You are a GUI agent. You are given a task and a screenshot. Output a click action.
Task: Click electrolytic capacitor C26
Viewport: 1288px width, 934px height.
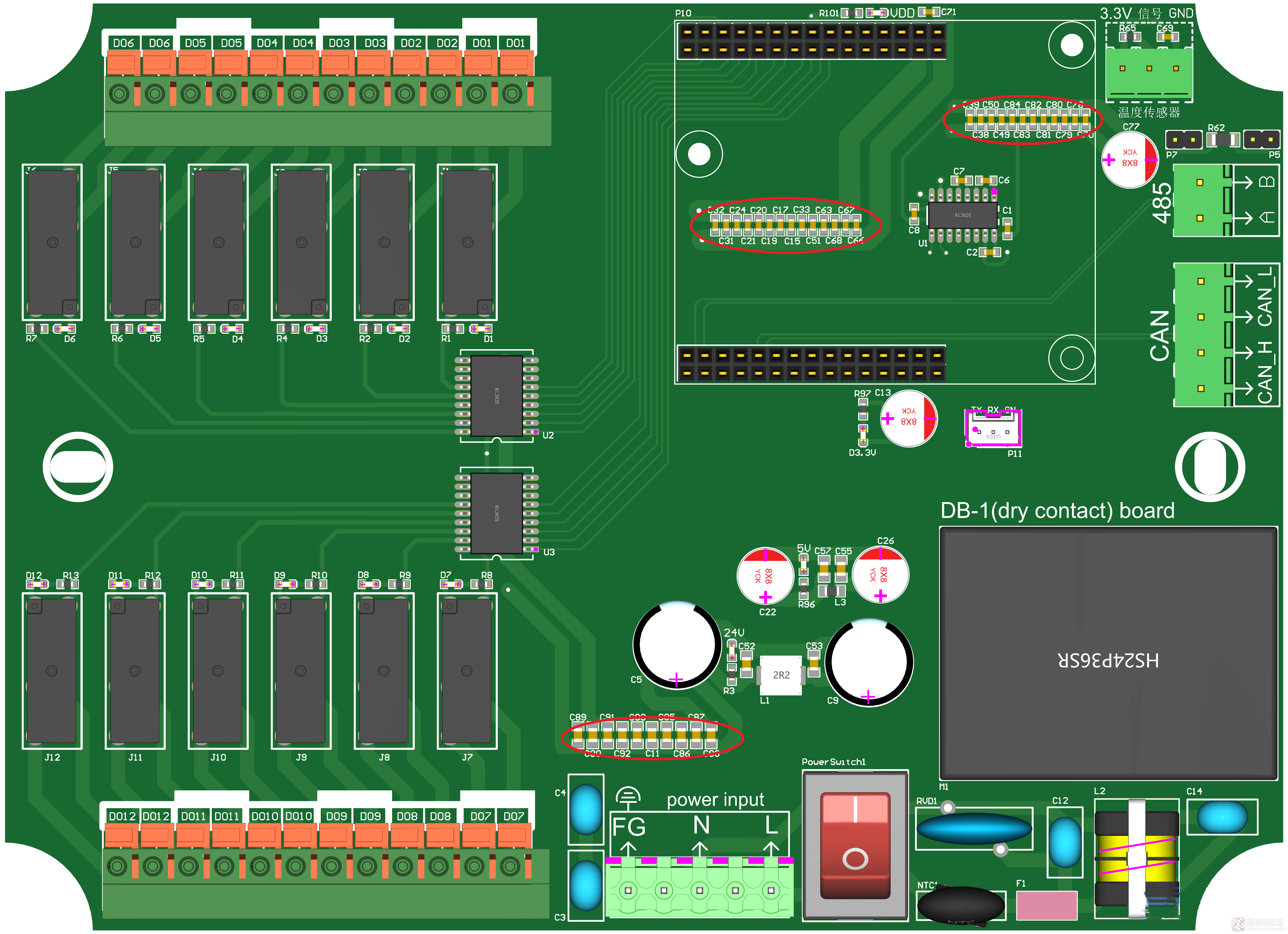point(880,574)
